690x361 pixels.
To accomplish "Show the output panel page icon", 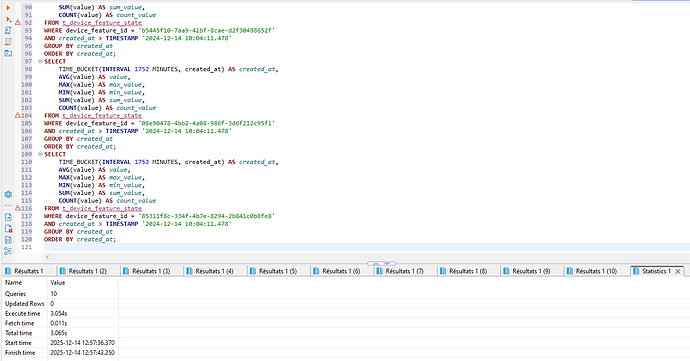I will tap(8, 217).
